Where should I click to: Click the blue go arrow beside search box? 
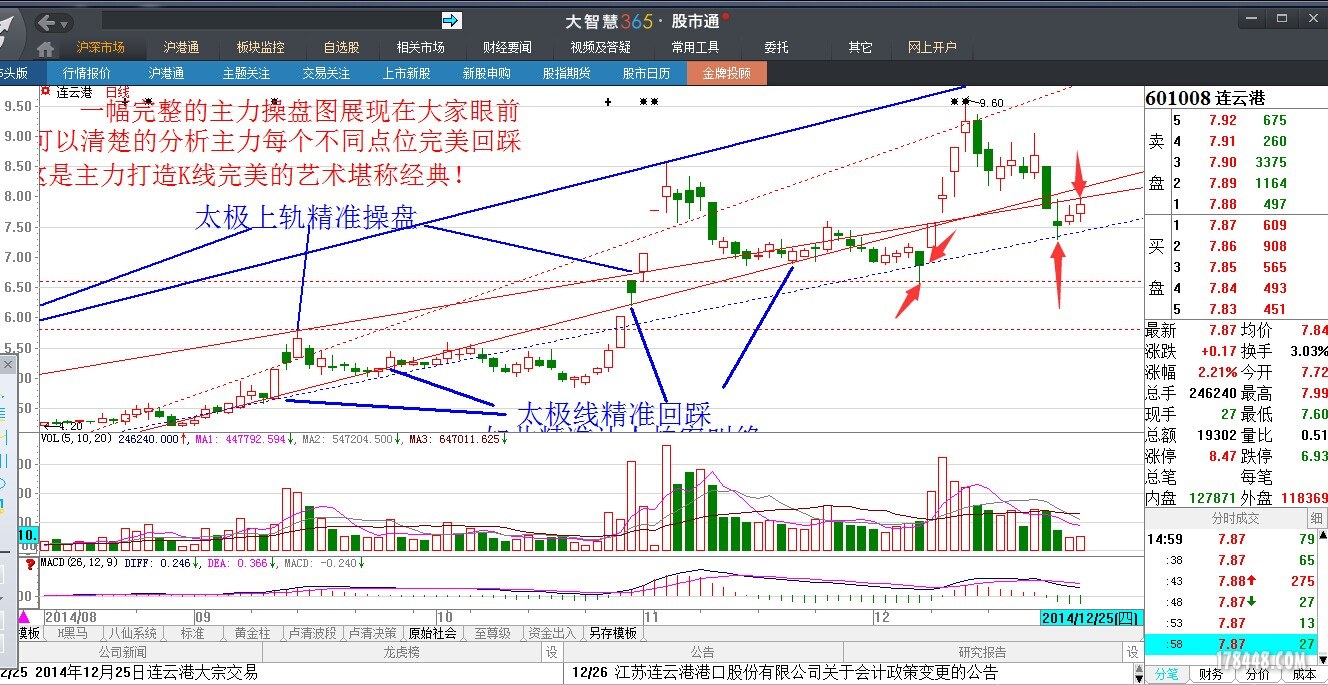click(x=451, y=20)
